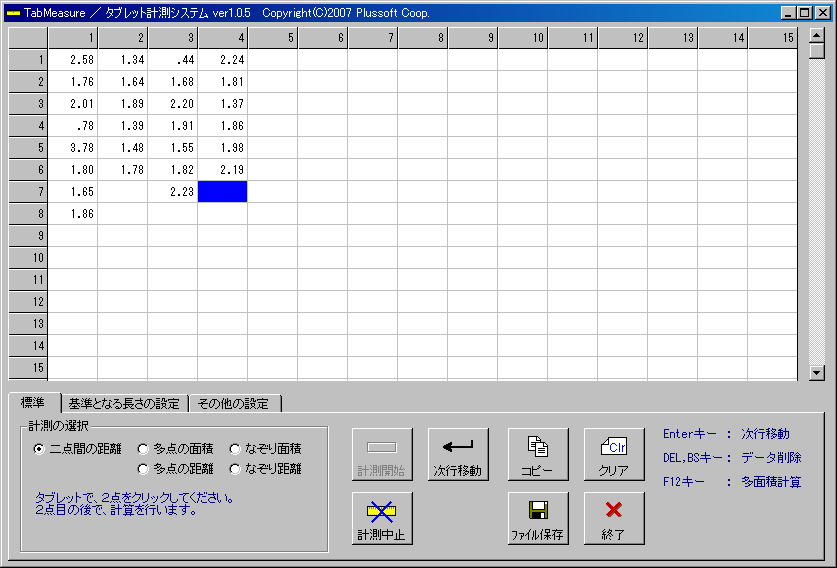Maximize the TabMeasure window
Screen dimensions: 837x568
[x=805, y=13]
